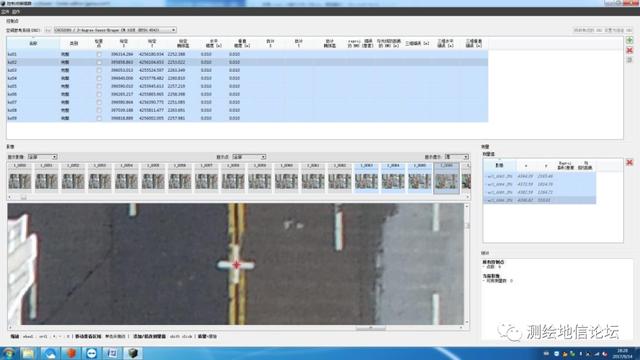
Task: Click the orange shield icon on the taskbar
Action: point(71,353)
